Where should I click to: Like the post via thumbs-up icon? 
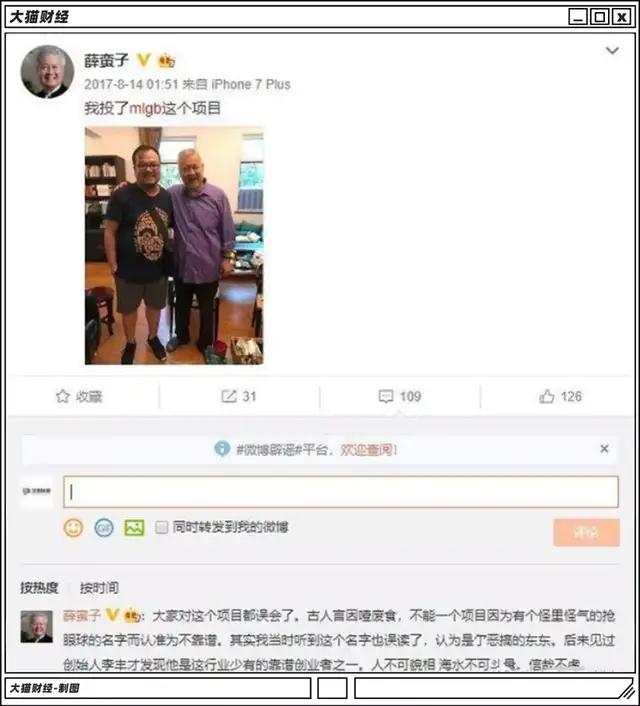pyautogui.click(x=546, y=396)
